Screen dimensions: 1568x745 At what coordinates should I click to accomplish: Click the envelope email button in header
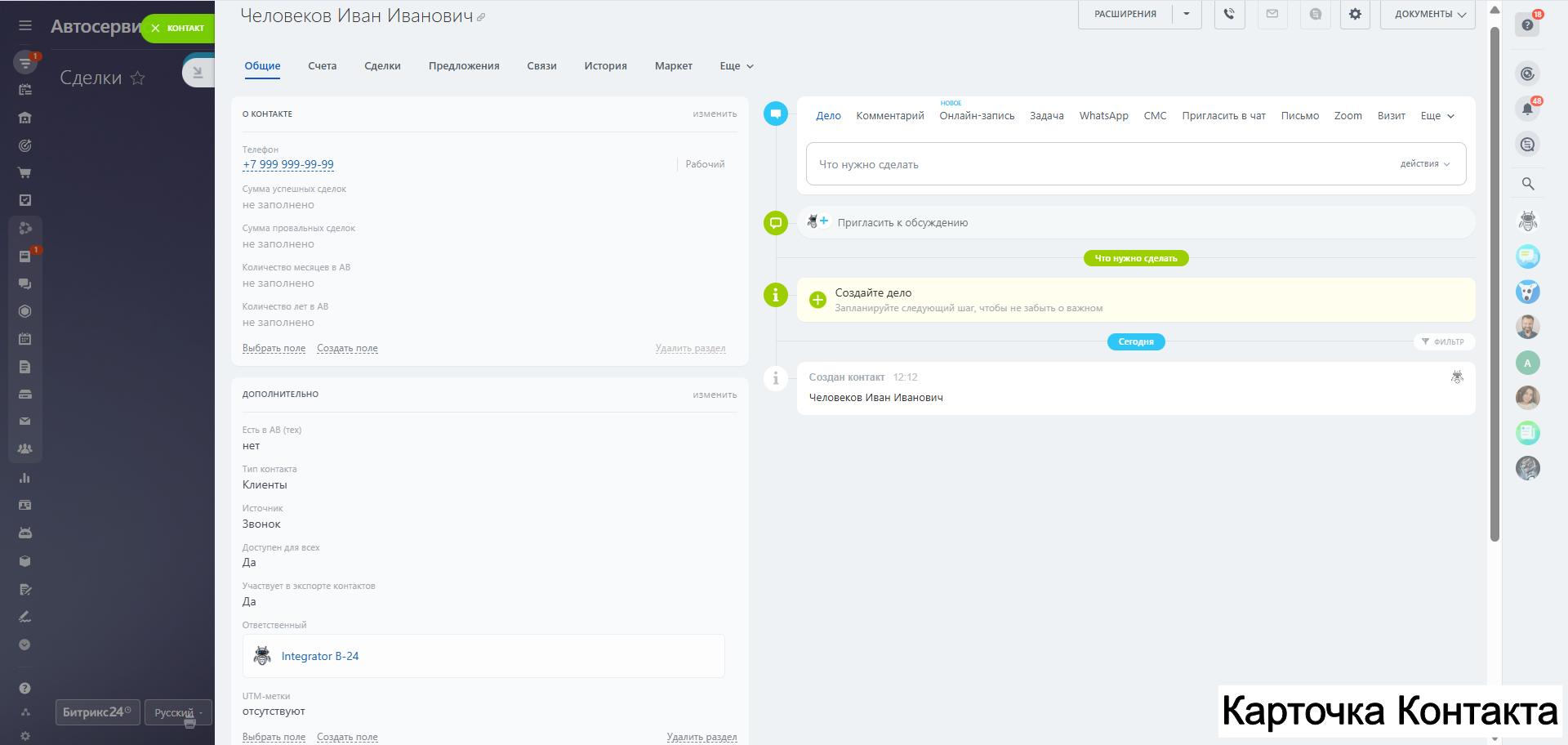coord(1272,14)
